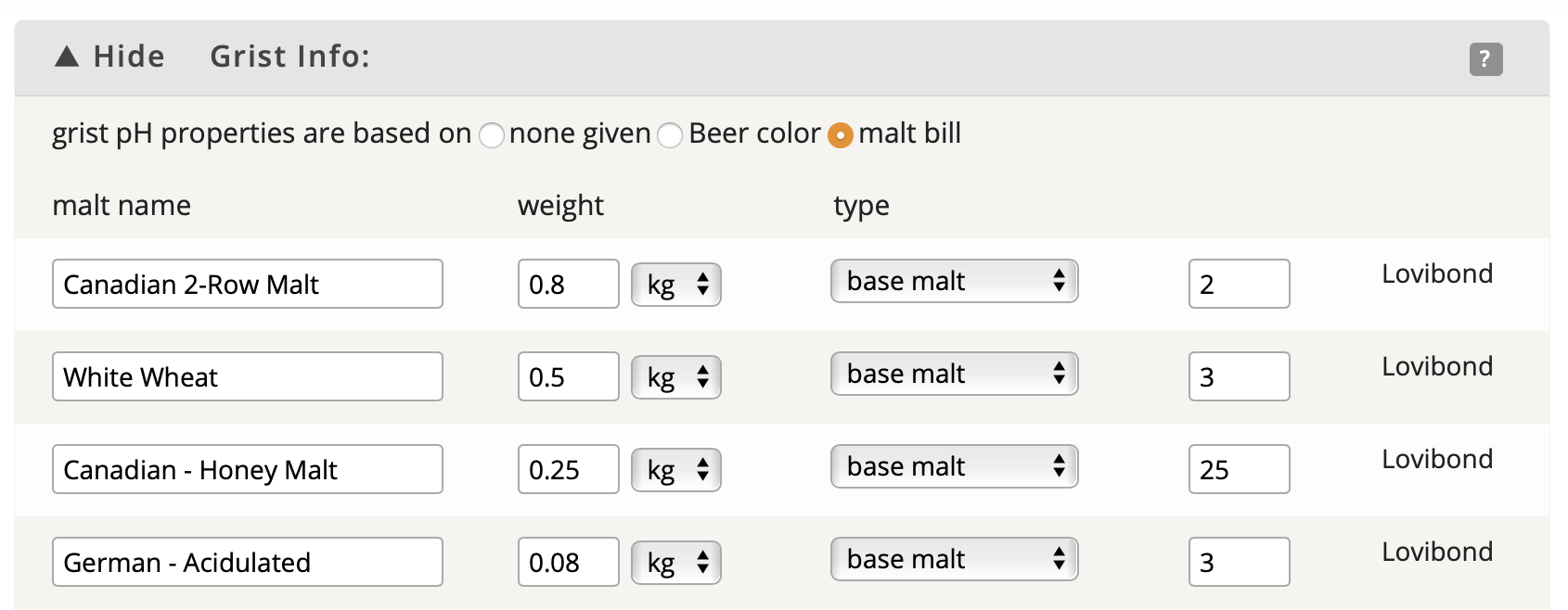Screen dimensions: 1568x610
Task: Open kg unit dropdown for White Wheat
Action: [676, 377]
